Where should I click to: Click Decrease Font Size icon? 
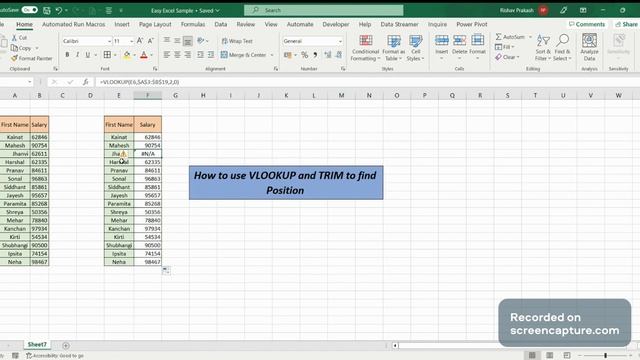(x=151, y=41)
